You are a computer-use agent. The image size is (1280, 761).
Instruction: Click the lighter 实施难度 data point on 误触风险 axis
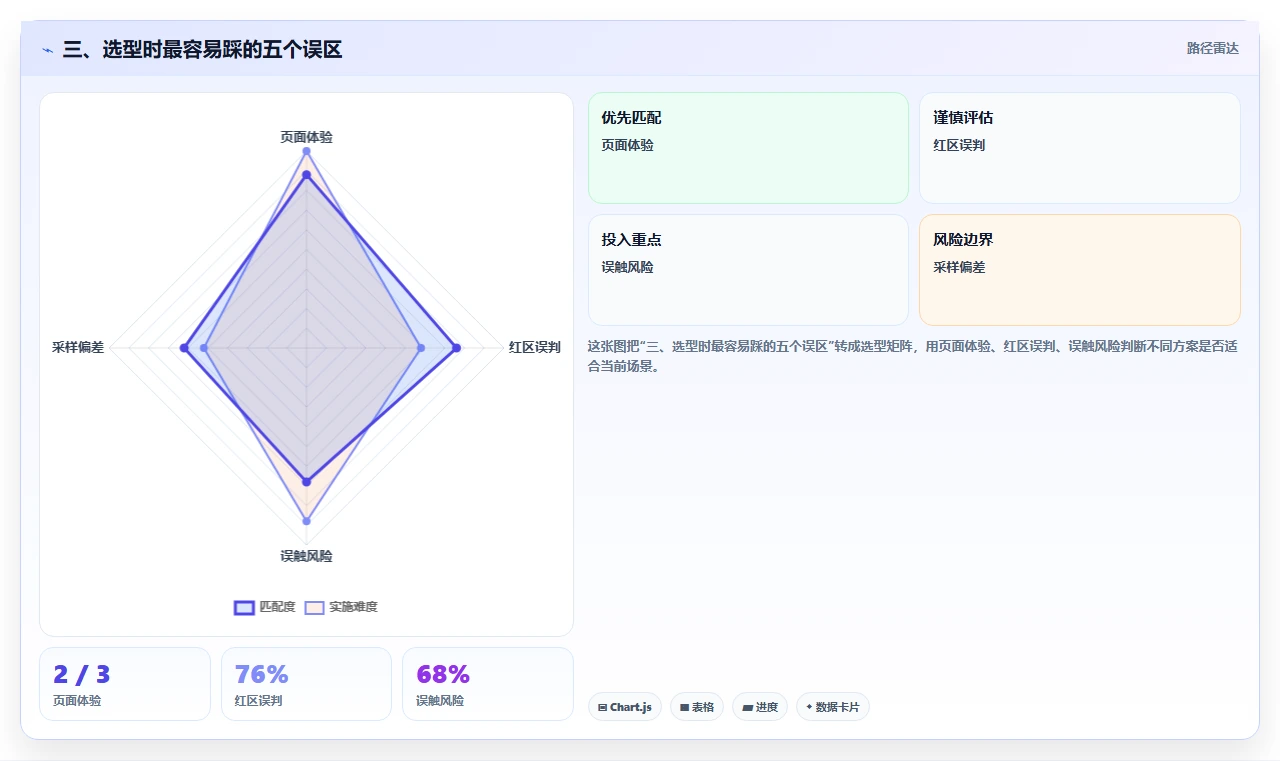(x=306, y=521)
